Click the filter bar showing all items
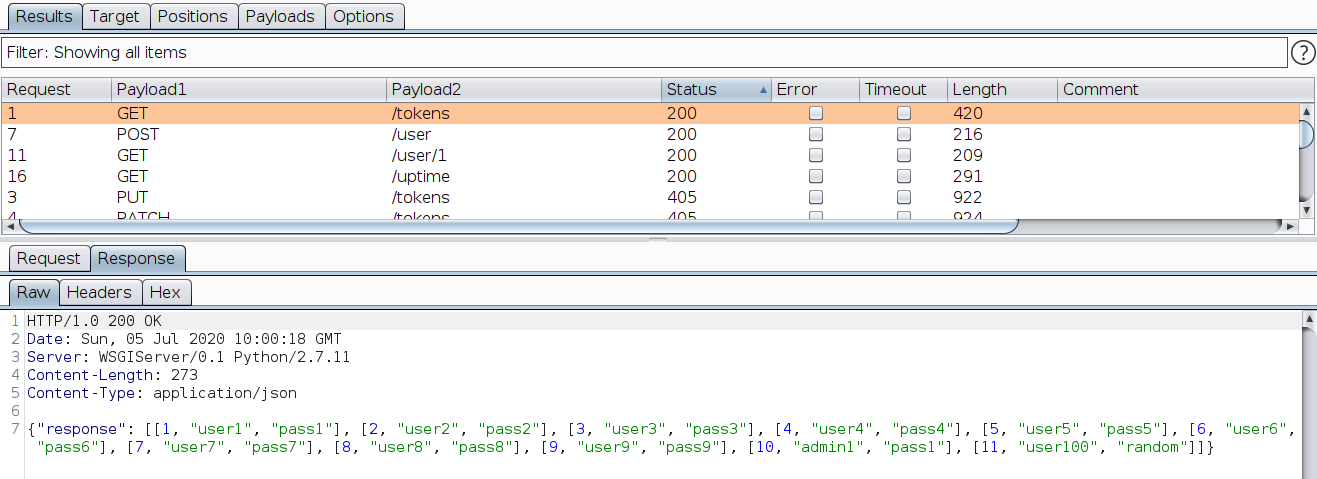Image resolution: width=1317 pixels, height=479 pixels. [x=643, y=52]
